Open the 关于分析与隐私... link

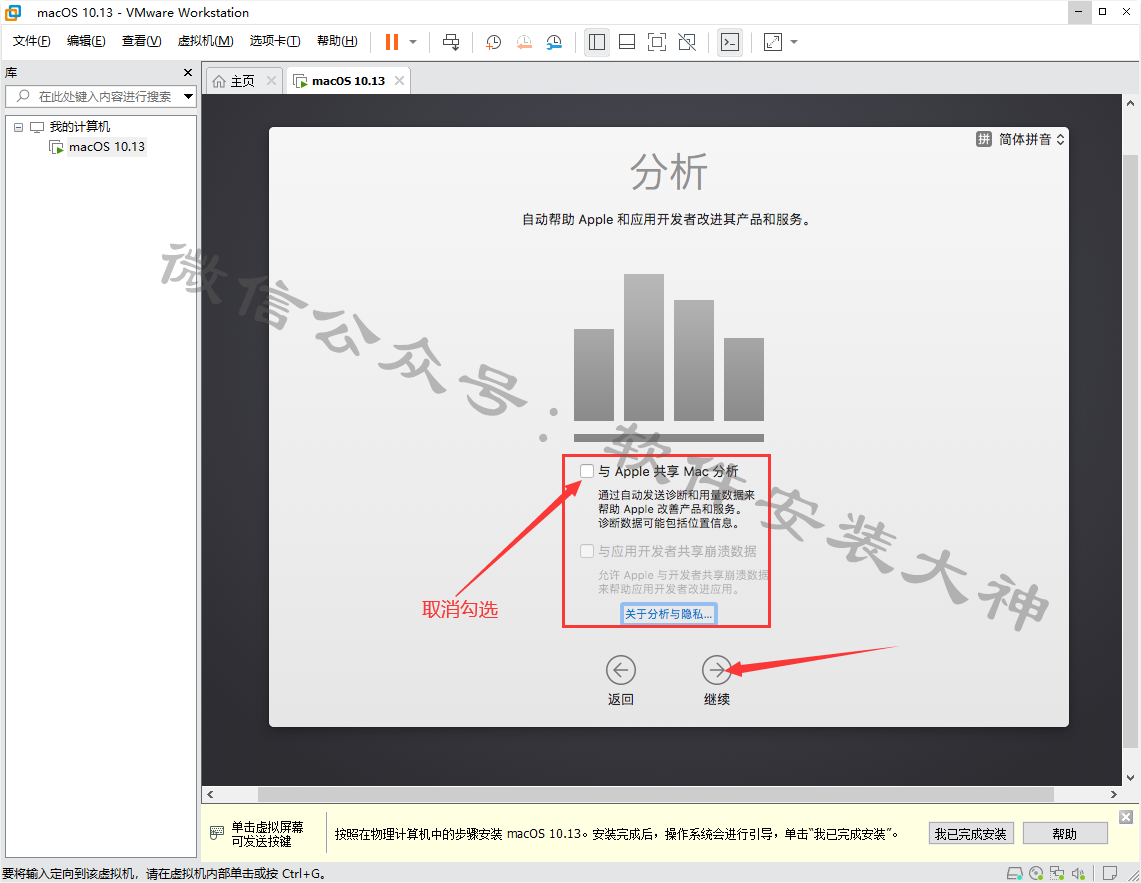(x=669, y=614)
